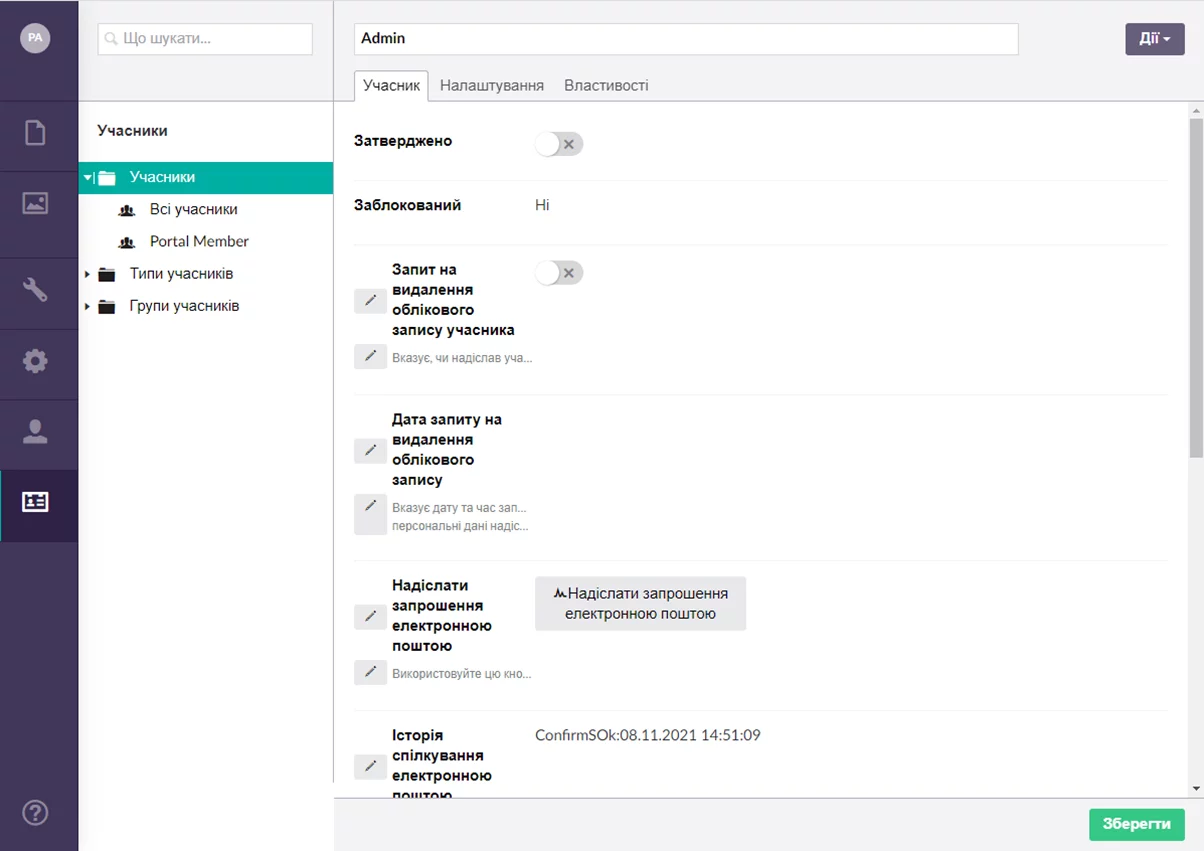Image resolution: width=1204 pixels, height=851 pixels.
Task: Open the Media section image icon
Action: pos(35,203)
